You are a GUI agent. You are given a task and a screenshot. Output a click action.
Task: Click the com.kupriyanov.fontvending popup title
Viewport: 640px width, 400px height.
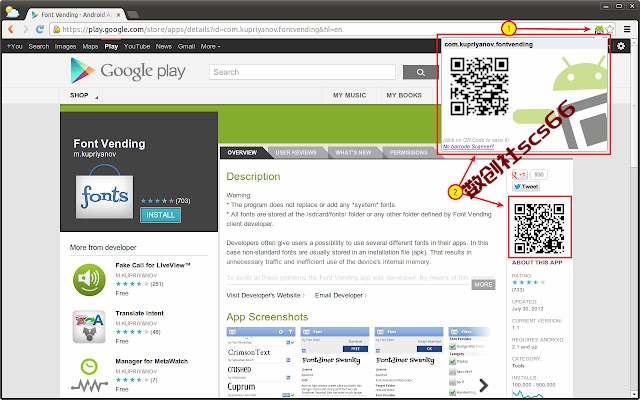click(x=489, y=44)
